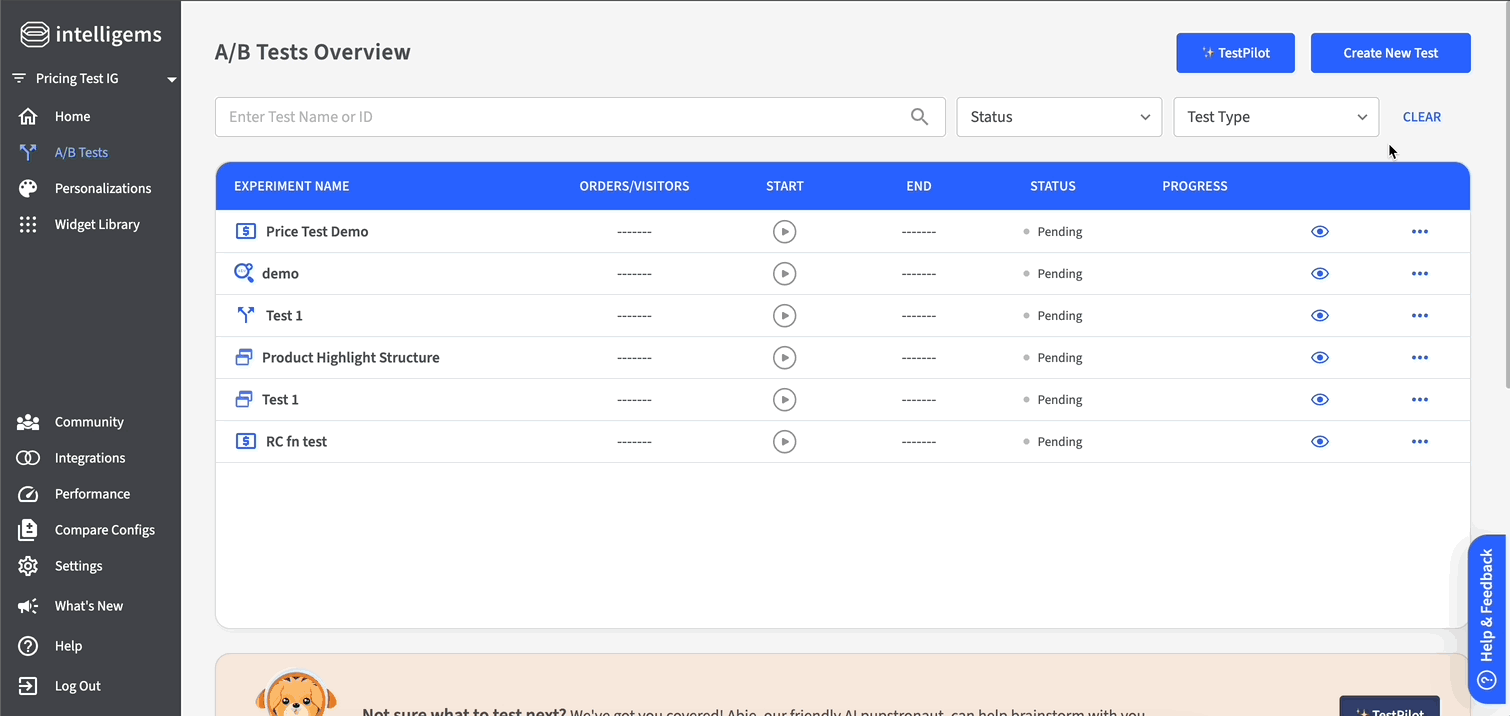Image resolution: width=1510 pixels, height=716 pixels.
Task: Click the play icon for RC fn test
Action: tap(784, 442)
